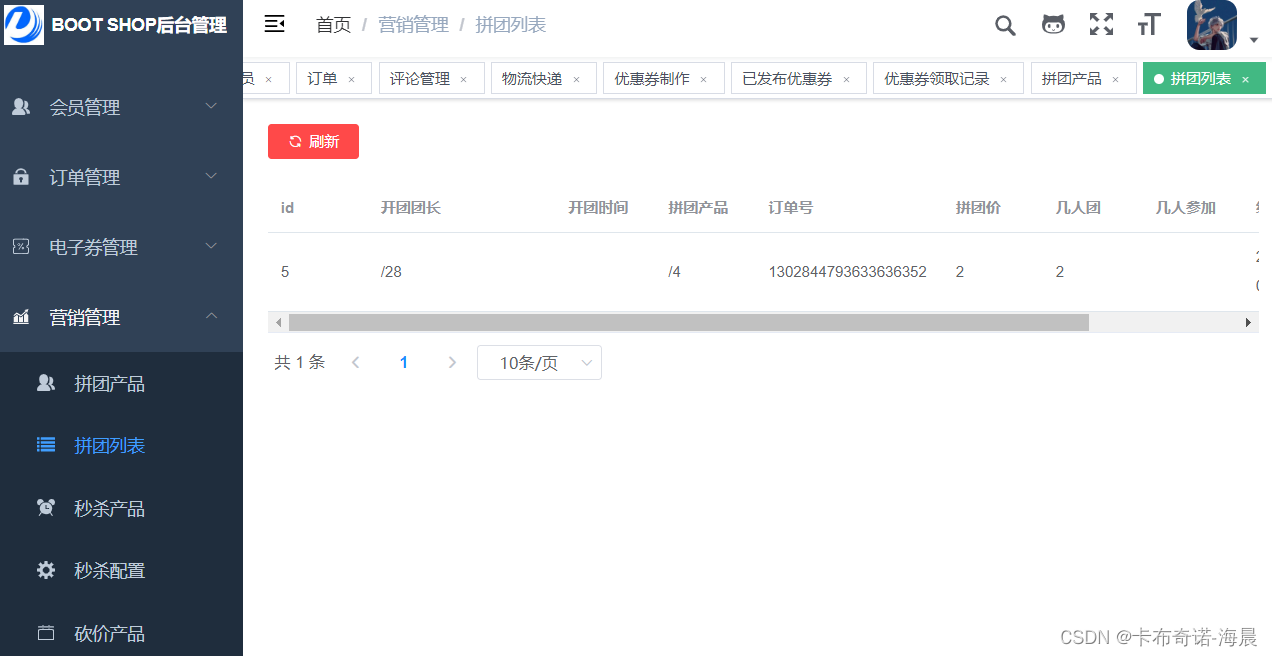The height and width of the screenshot is (656, 1272).
Task: Open the GitHub icon in the top bar
Action: (1053, 25)
